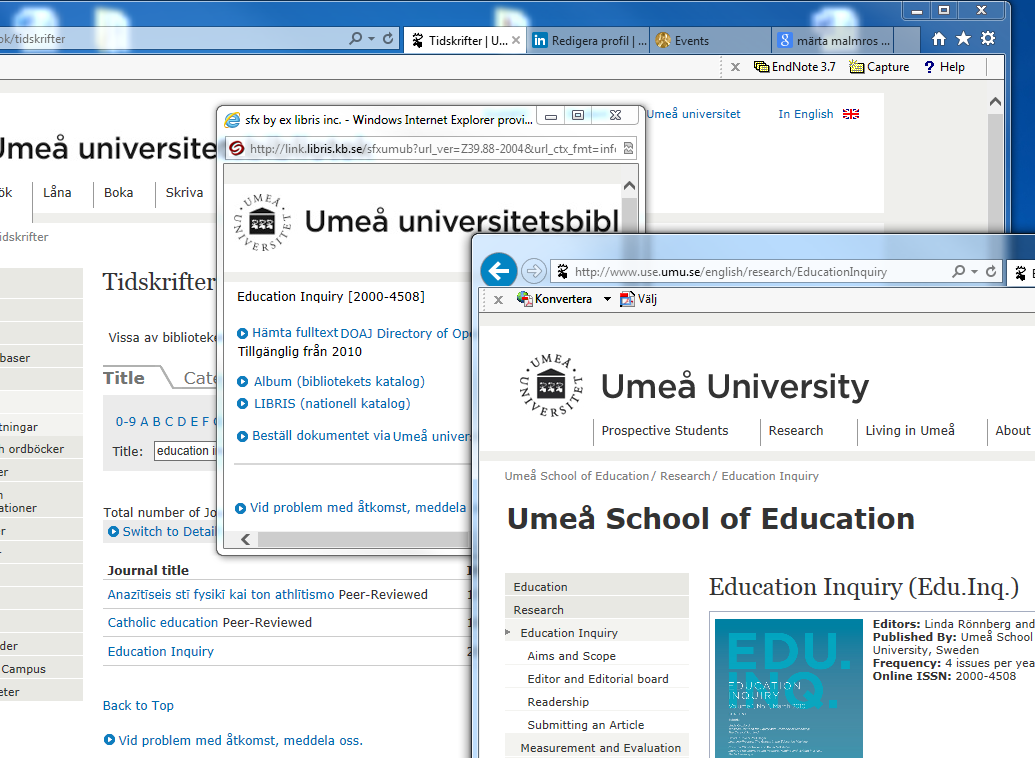The width and height of the screenshot is (1035, 758).
Task: Open EndNote 3.7 toolbar button
Action: click(795, 67)
